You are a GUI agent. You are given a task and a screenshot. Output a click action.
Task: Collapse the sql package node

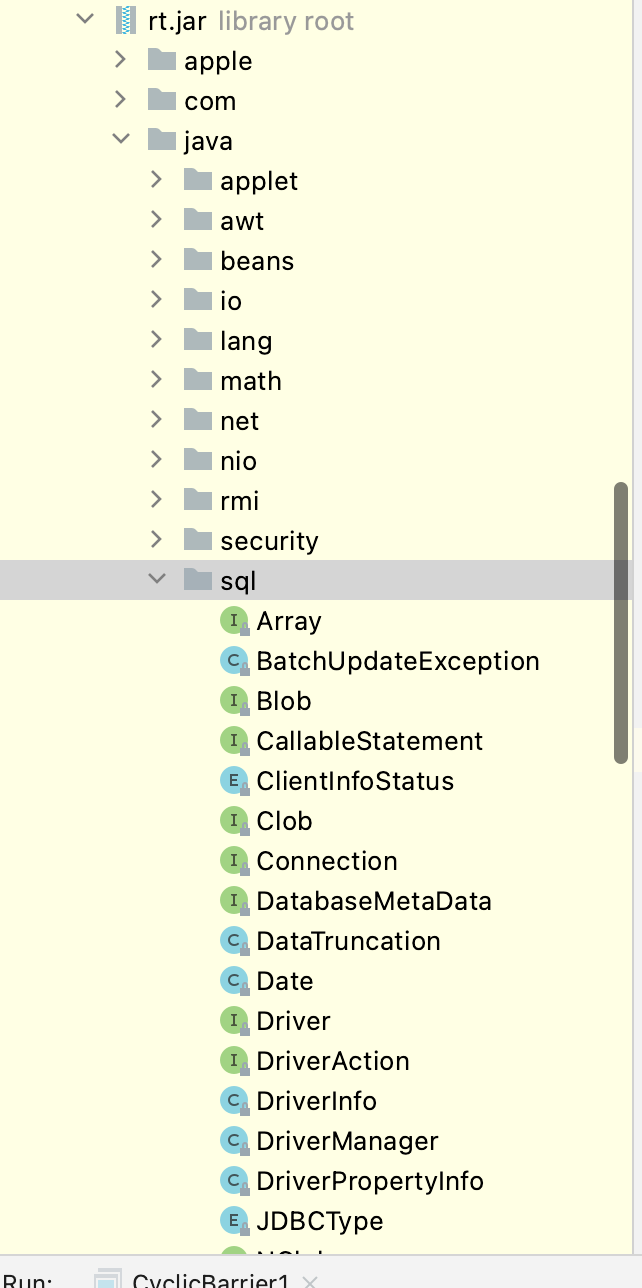pyautogui.click(x=157, y=580)
